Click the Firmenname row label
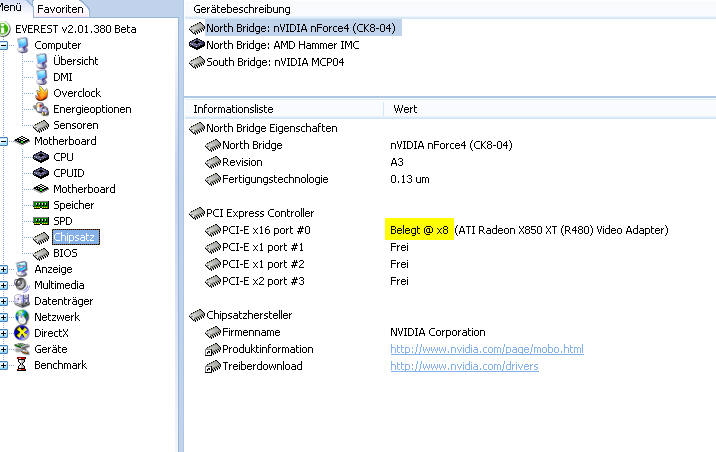The height and width of the screenshot is (452, 716). [x=251, y=332]
